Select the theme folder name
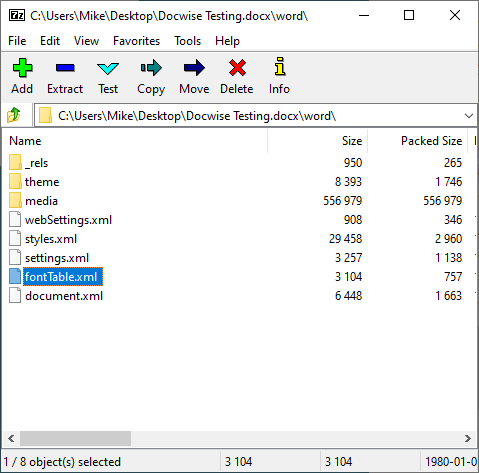 [42, 182]
